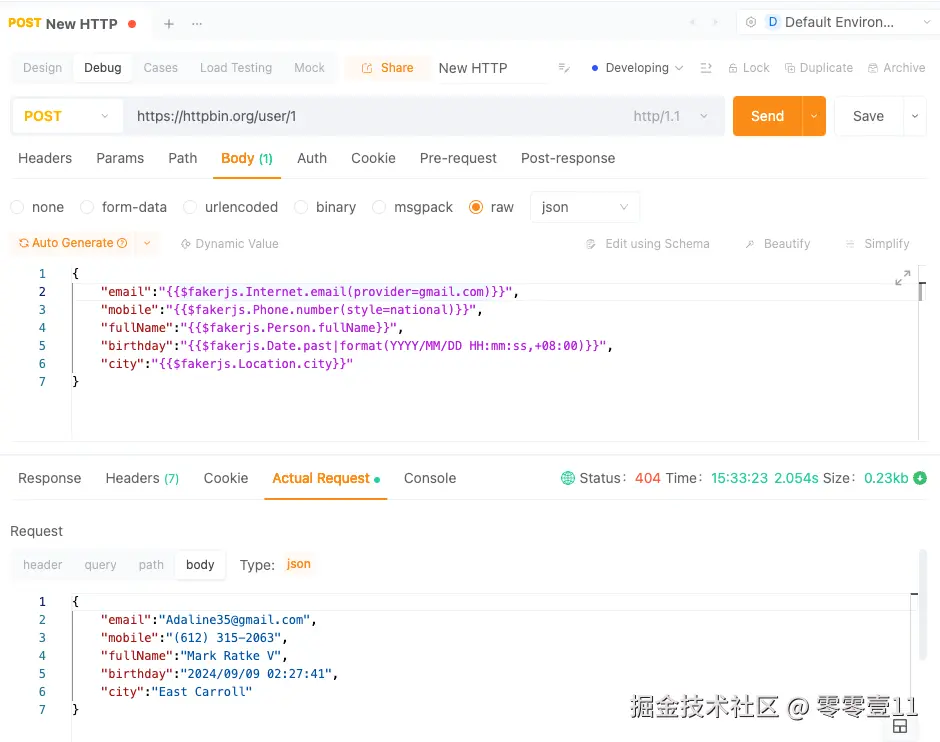Screen dimensions: 940x742
Task: Expand the Send button dropdown arrow
Action: point(814,116)
